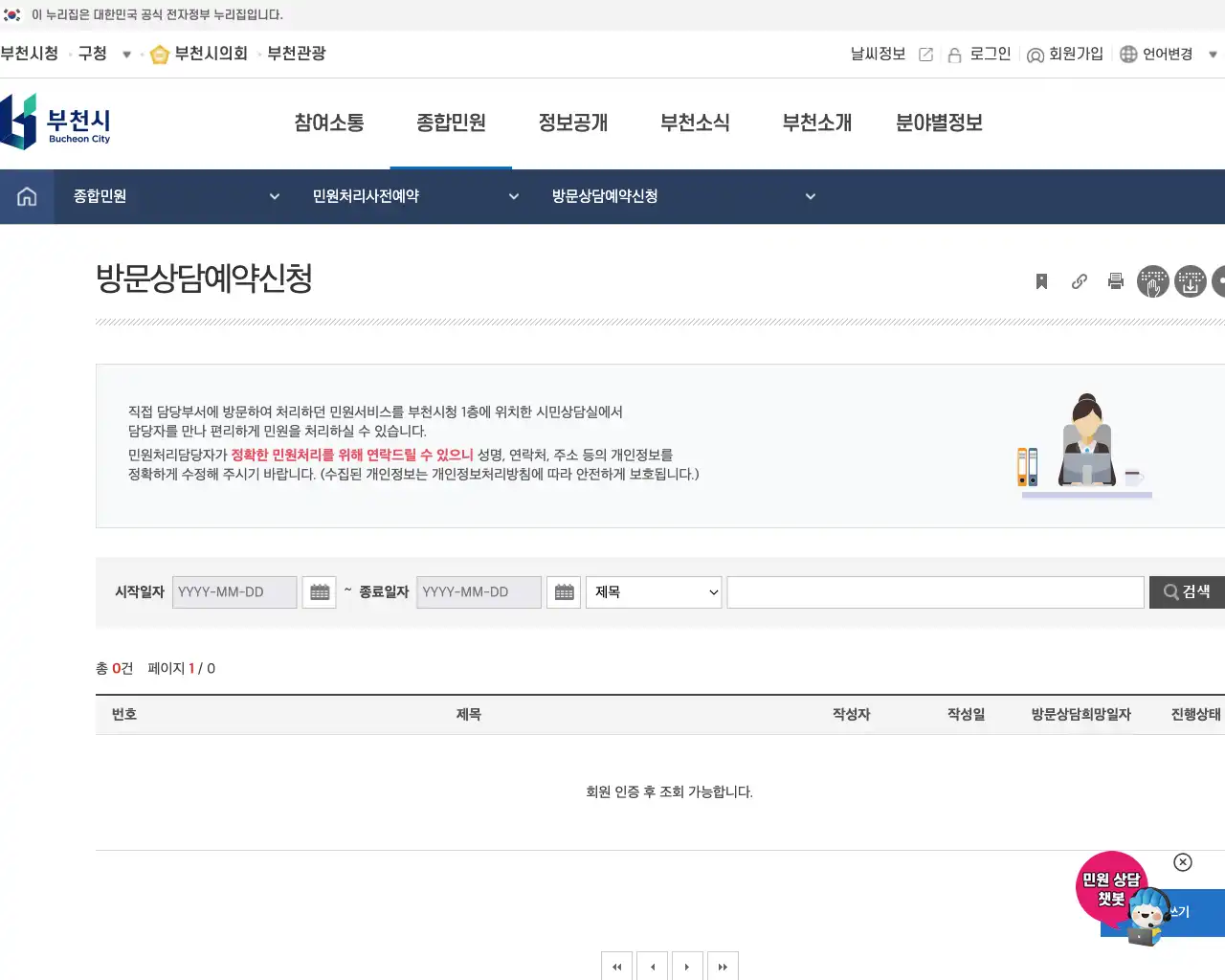Open the 분야별정보 main menu
1225x980 pixels.
coord(939,122)
